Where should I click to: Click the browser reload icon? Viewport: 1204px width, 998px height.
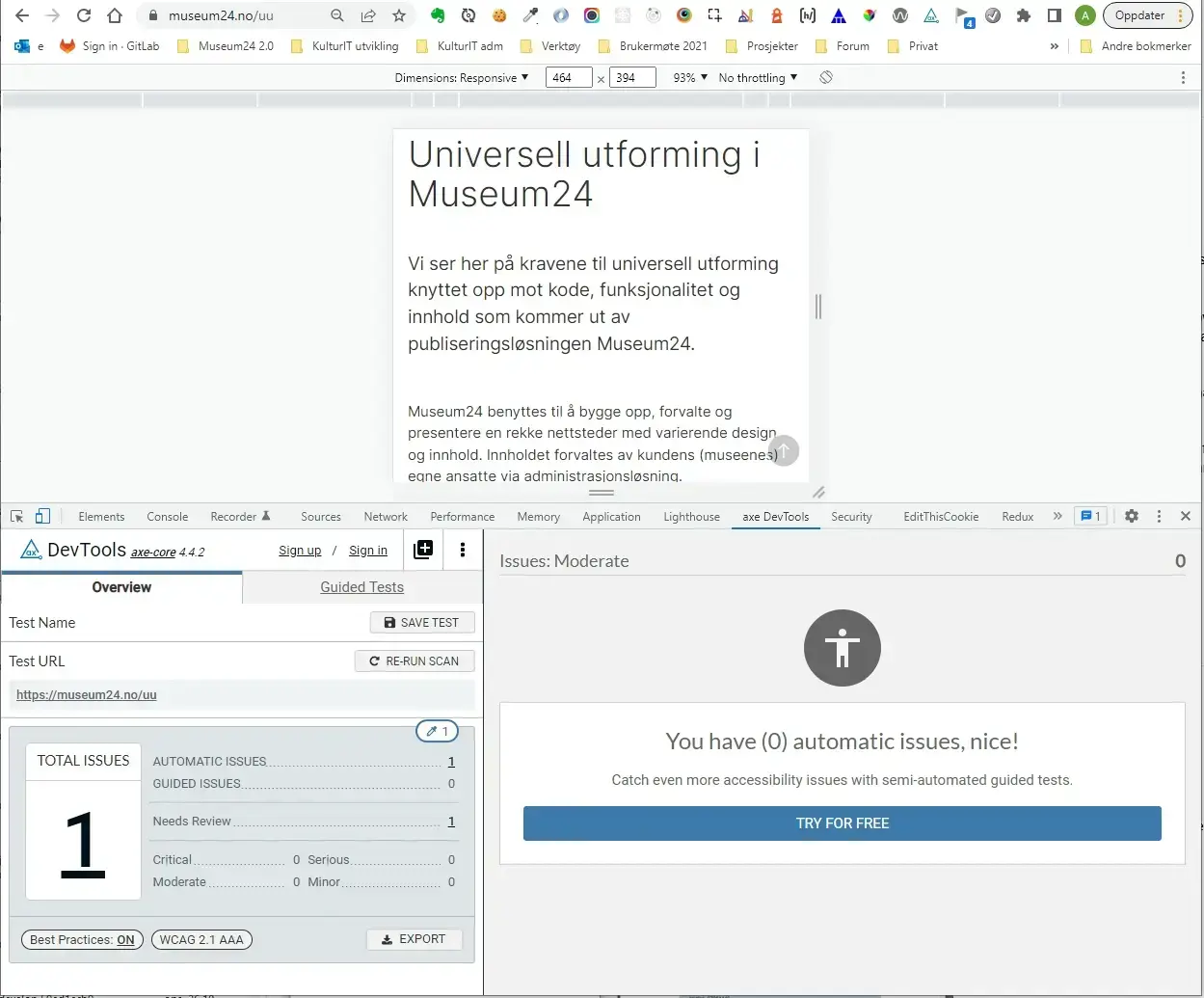84,15
